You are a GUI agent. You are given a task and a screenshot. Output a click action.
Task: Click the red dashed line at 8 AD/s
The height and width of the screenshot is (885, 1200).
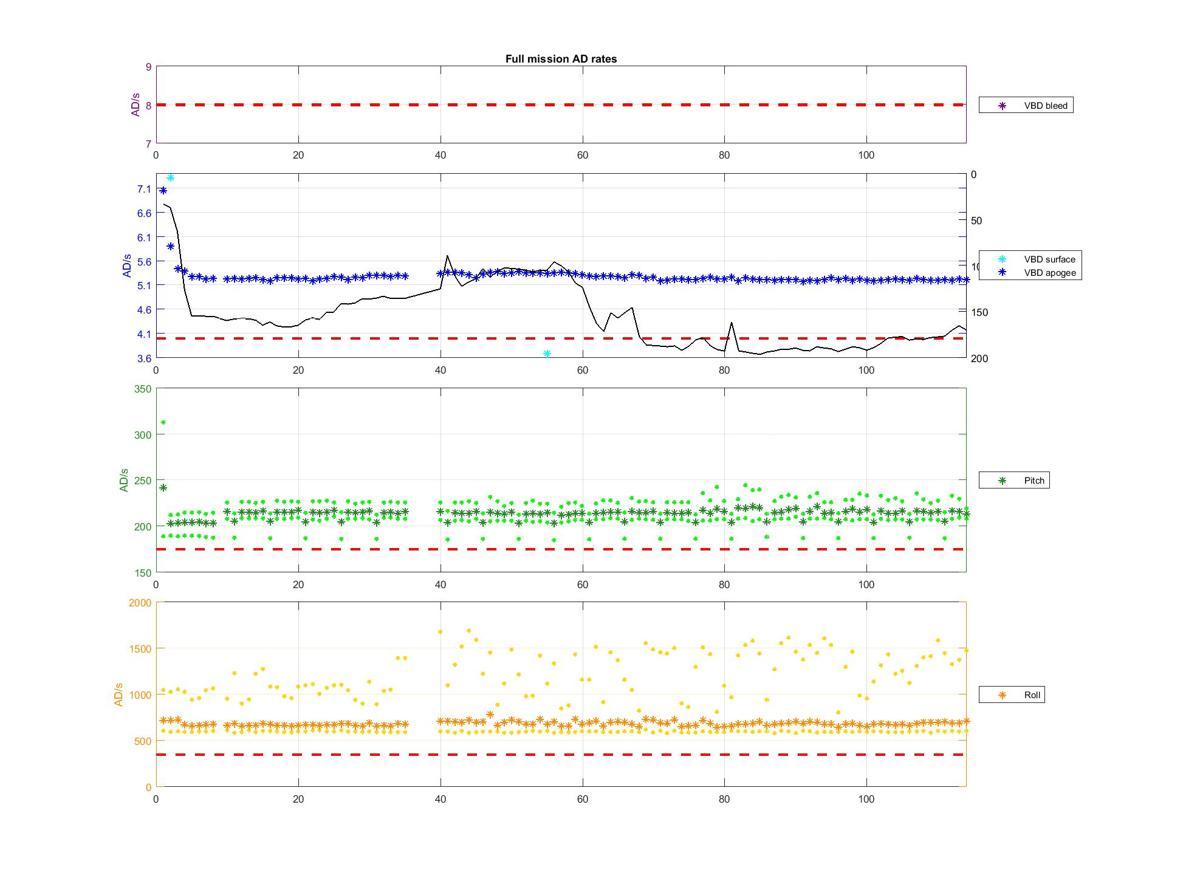click(x=561, y=105)
